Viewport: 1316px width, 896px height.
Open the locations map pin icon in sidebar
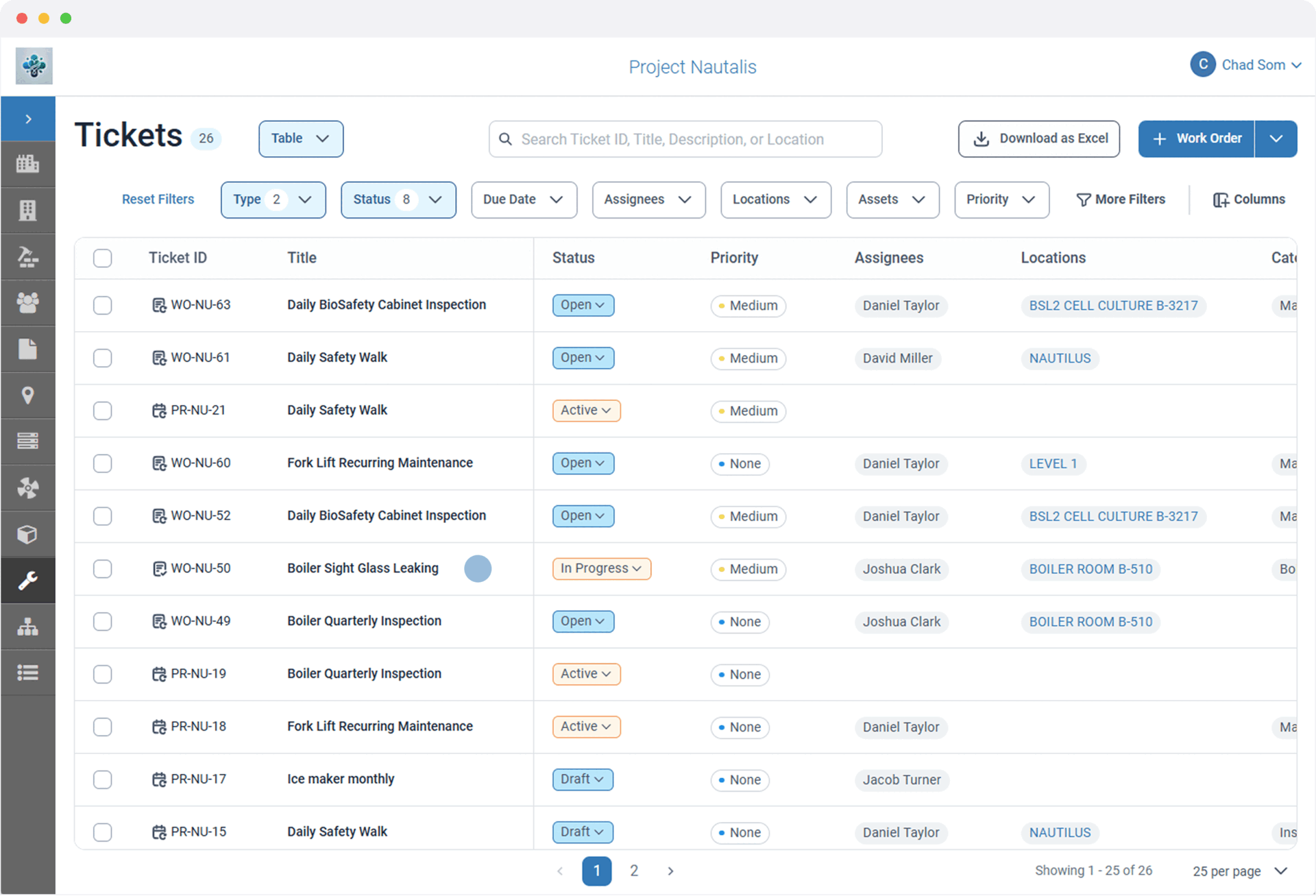28,396
